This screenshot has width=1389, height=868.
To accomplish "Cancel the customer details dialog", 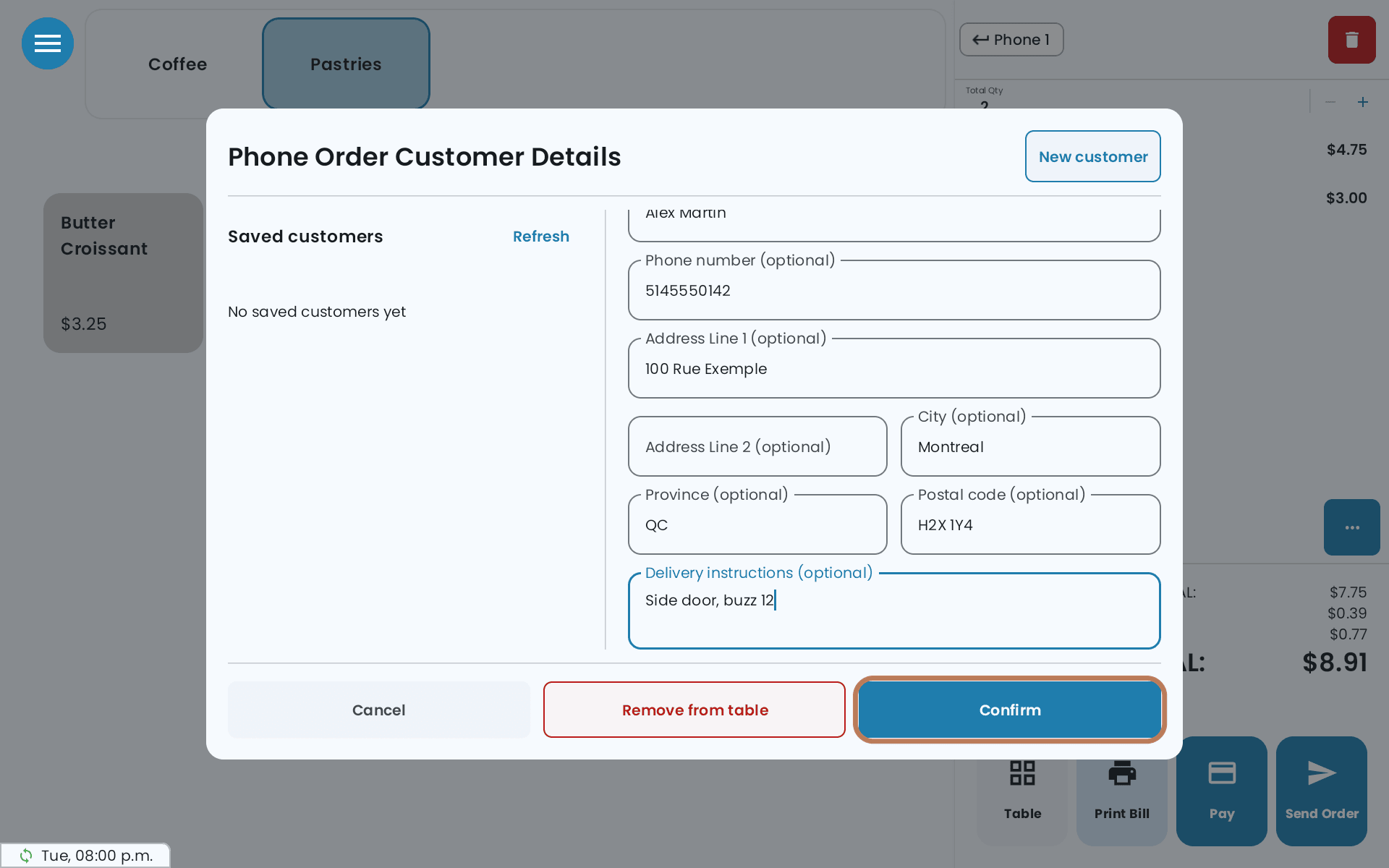I will pos(379,710).
